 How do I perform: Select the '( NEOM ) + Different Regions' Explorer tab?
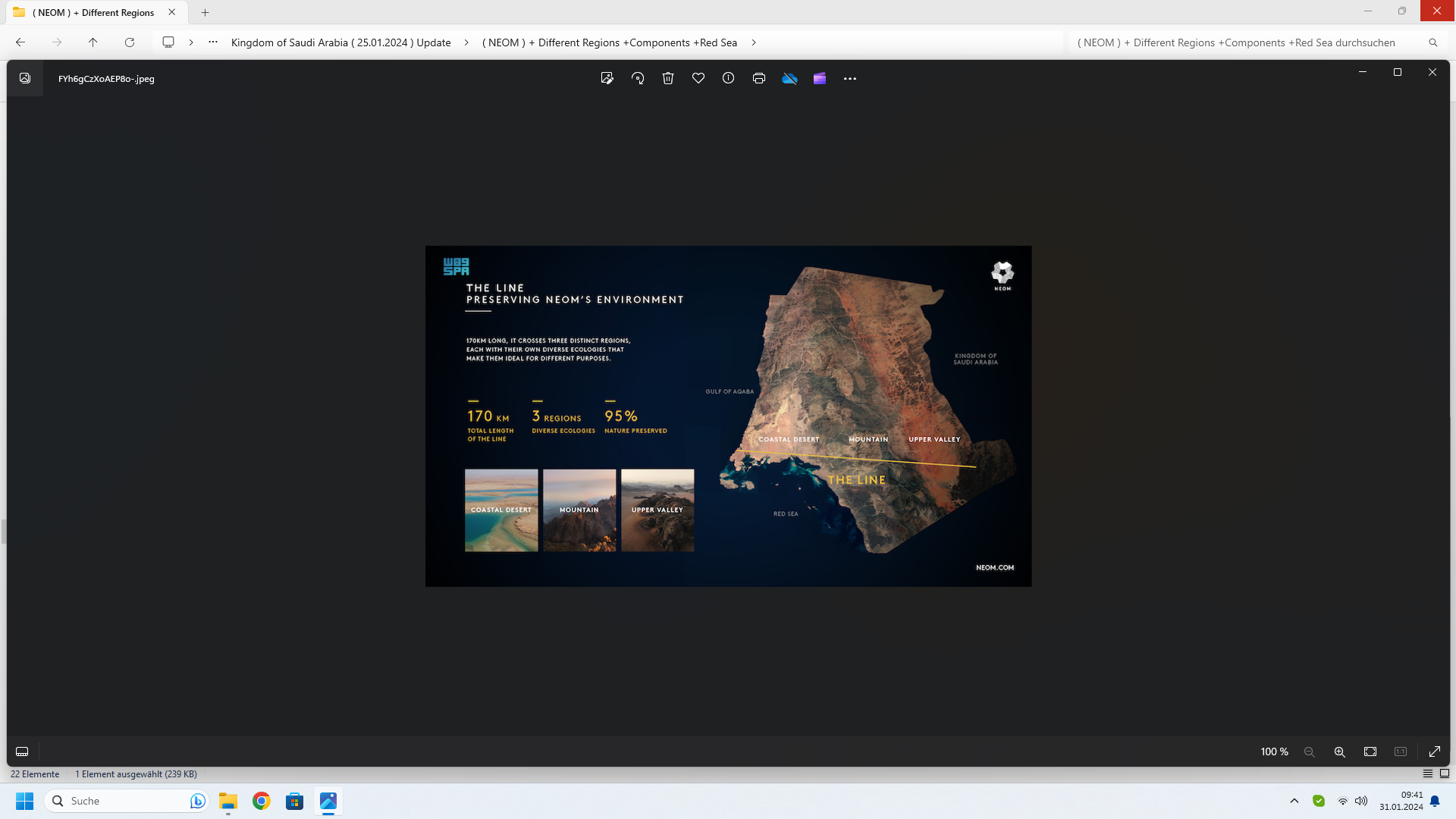tap(93, 12)
